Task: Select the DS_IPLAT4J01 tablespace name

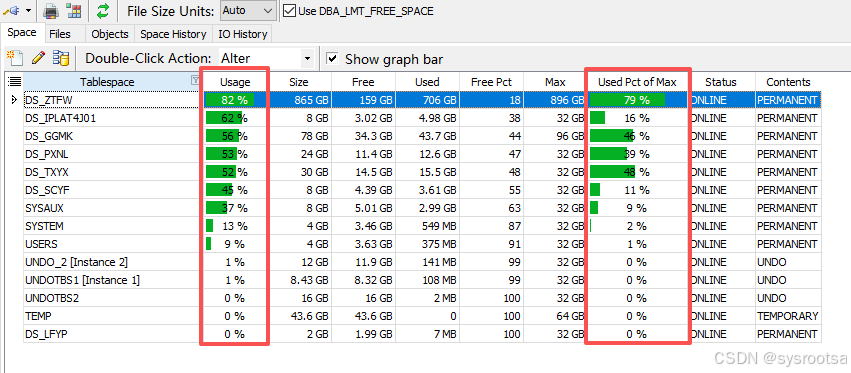Action: tap(61, 118)
